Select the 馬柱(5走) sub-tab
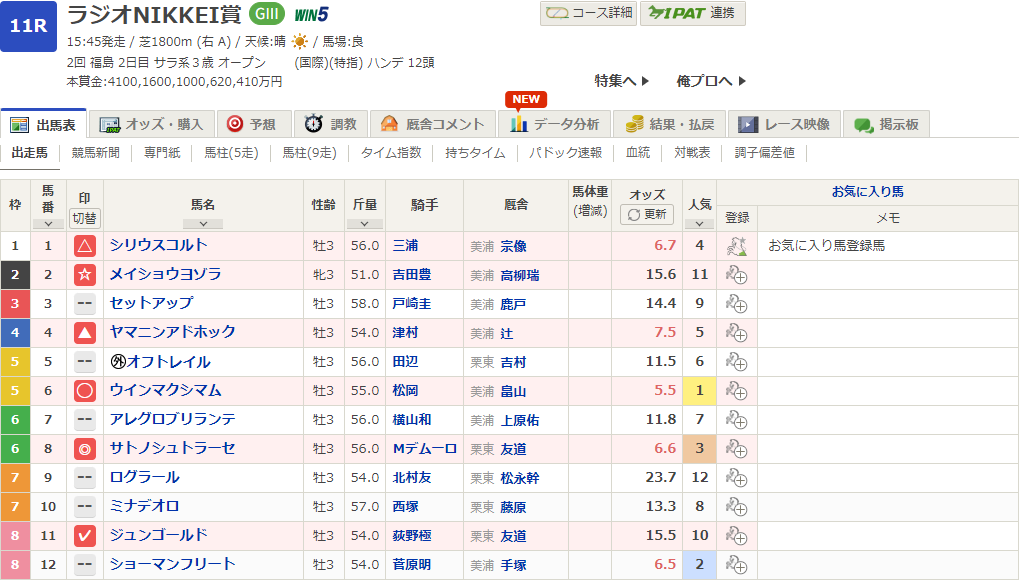The width and height of the screenshot is (1019, 580). [x=231, y=153]
